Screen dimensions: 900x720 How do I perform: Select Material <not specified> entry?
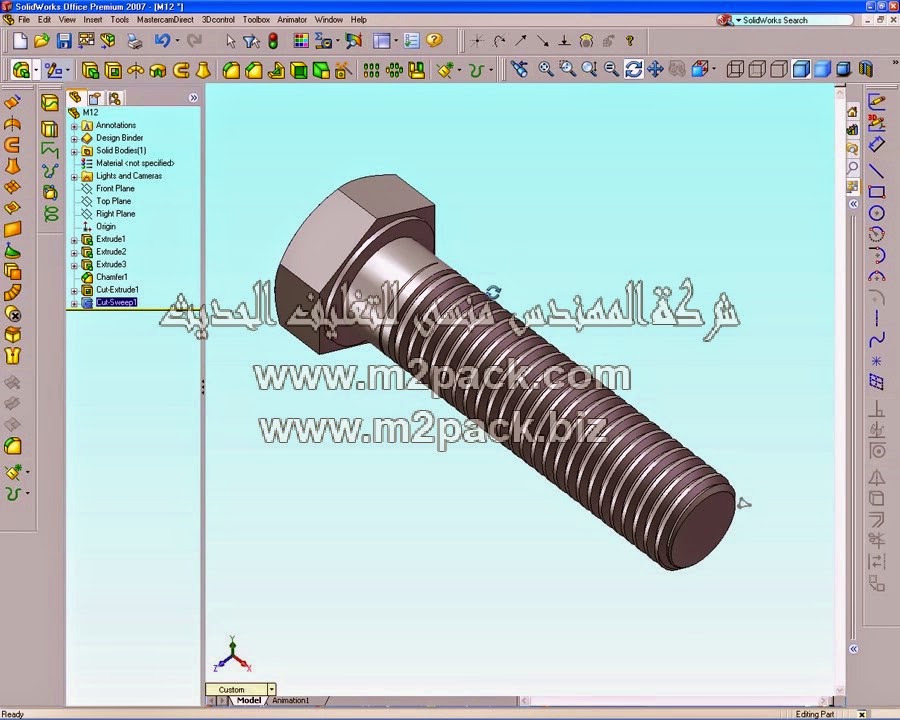135,163
